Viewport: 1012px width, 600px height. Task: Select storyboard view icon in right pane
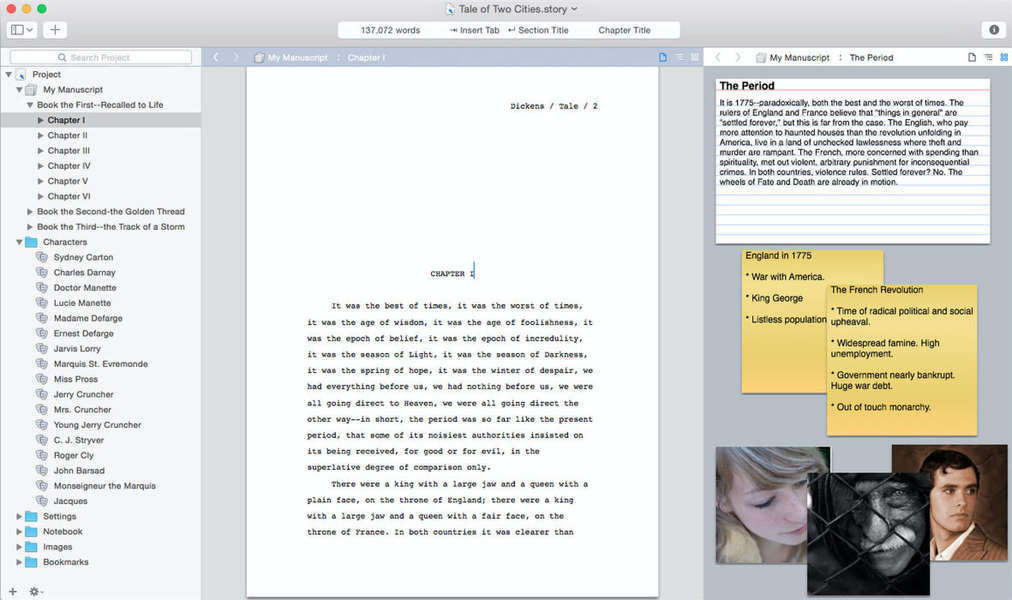(x=1003, y=58)
